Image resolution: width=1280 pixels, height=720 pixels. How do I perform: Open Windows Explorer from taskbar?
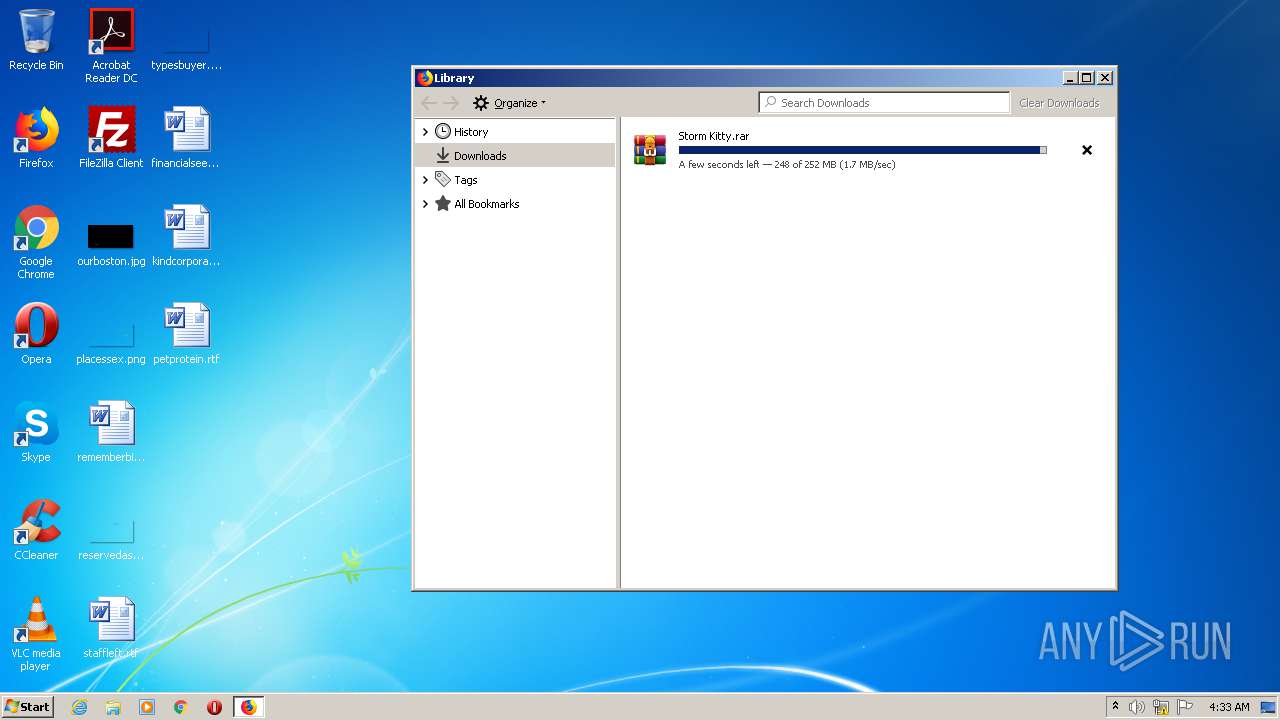pos(113,707)
